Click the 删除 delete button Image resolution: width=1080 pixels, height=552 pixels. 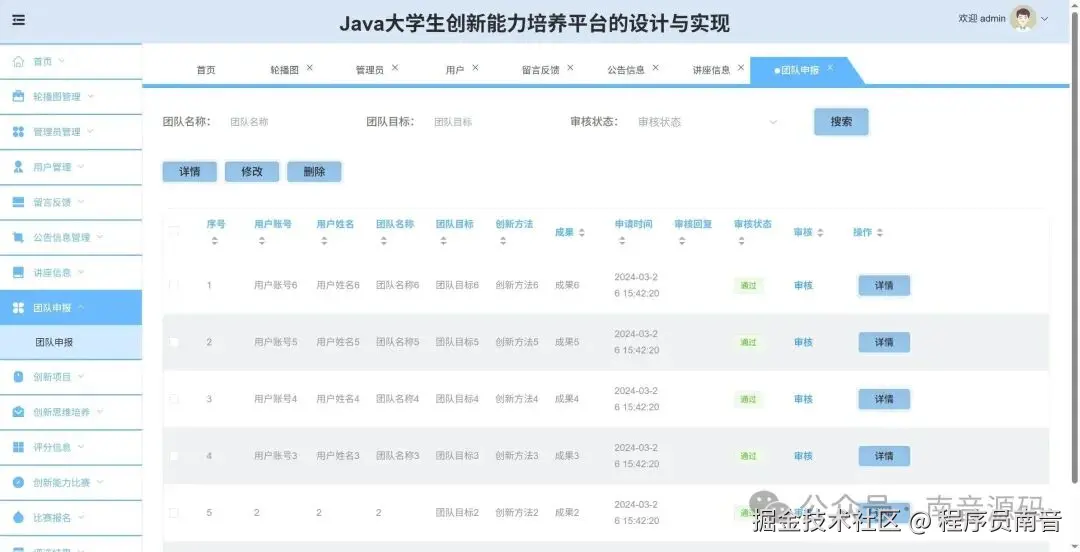(x=314, y=172)
